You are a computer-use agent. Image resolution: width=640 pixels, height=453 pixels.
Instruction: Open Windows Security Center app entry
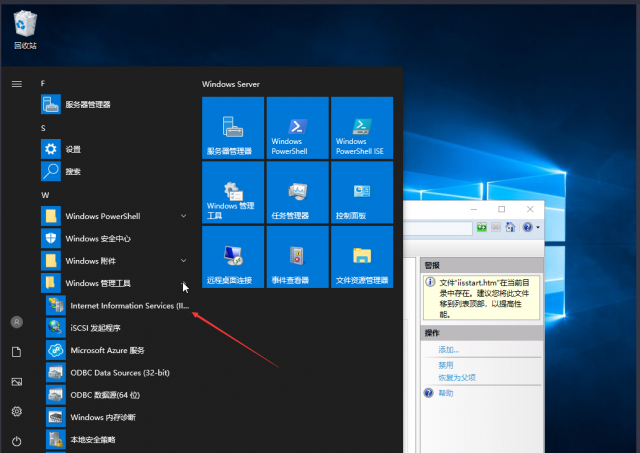point(114,238)
